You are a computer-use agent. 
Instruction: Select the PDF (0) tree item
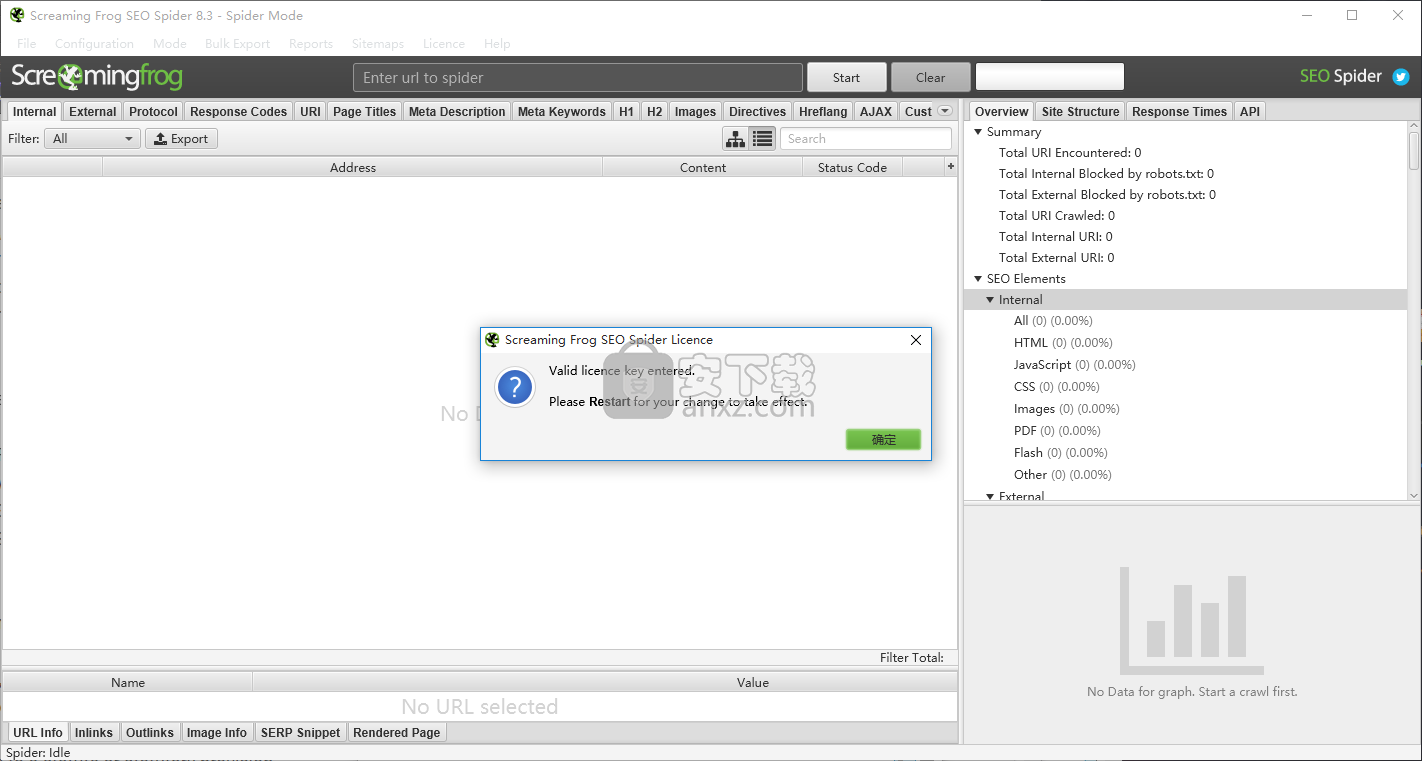[1057, 431]
